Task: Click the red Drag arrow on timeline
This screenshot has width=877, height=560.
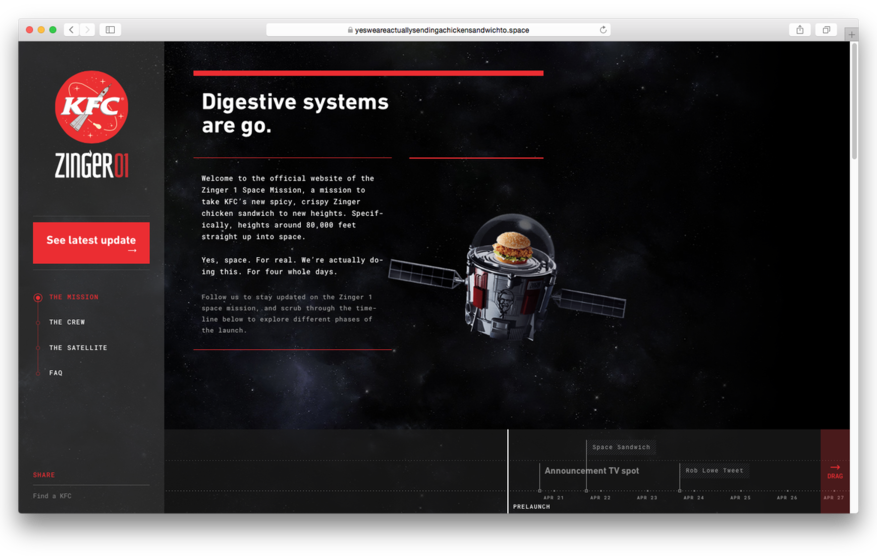Action: [835, 471]
